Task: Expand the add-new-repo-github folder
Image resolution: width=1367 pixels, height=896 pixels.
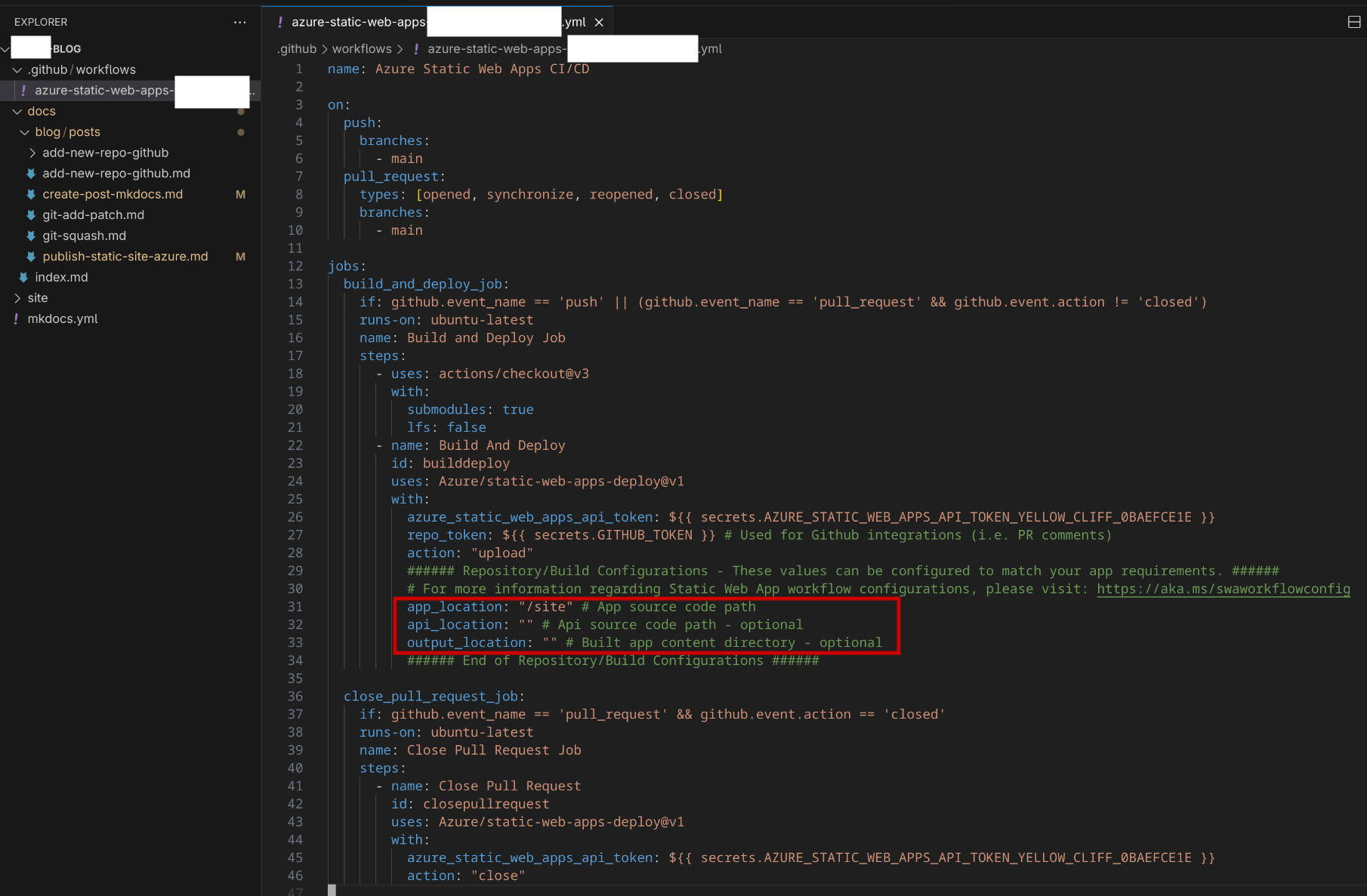Action: tap(32, 152)
